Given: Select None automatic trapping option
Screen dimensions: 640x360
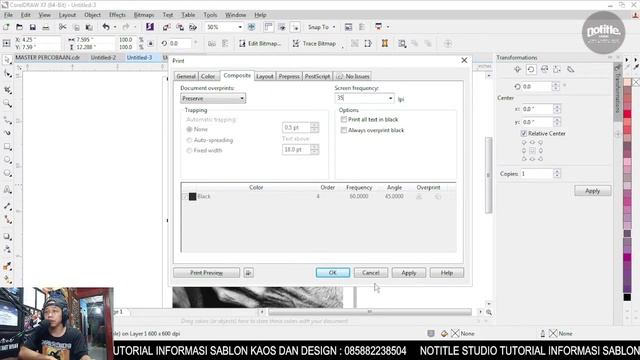Looking at the screenshot, I should click(189, 129).
